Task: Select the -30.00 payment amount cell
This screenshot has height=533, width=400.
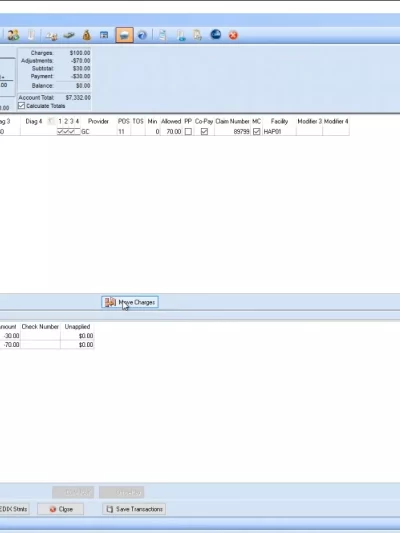Action: (10, 336)
